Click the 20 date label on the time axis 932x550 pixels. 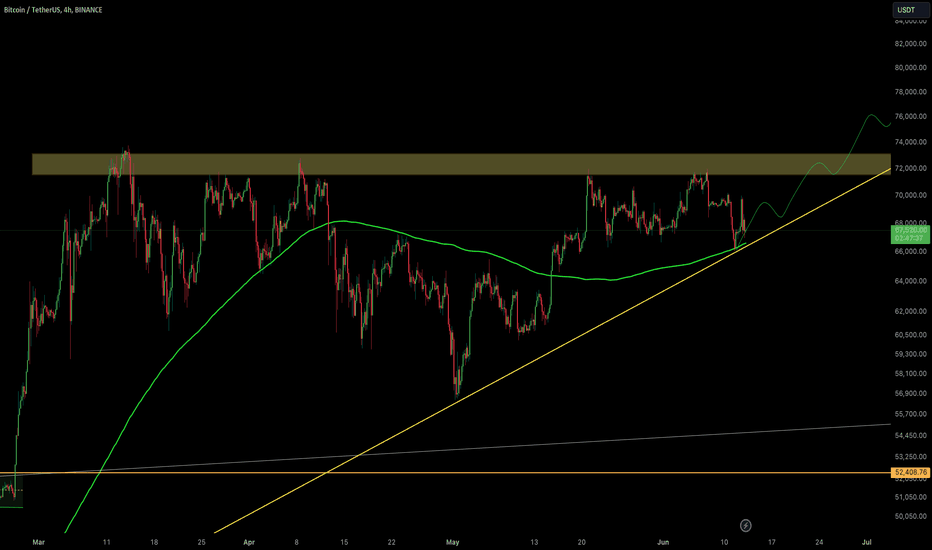tap(581, 542)
